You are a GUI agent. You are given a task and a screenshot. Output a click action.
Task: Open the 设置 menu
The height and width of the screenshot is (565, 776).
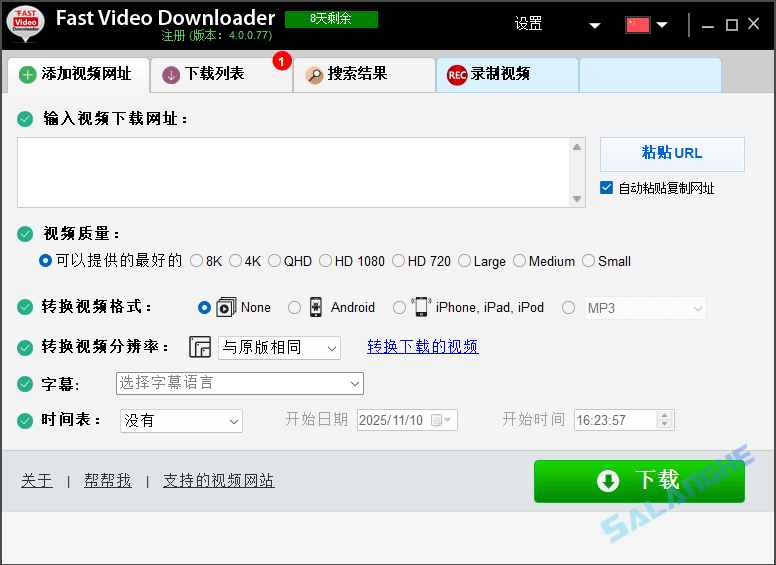click(529, 24)
